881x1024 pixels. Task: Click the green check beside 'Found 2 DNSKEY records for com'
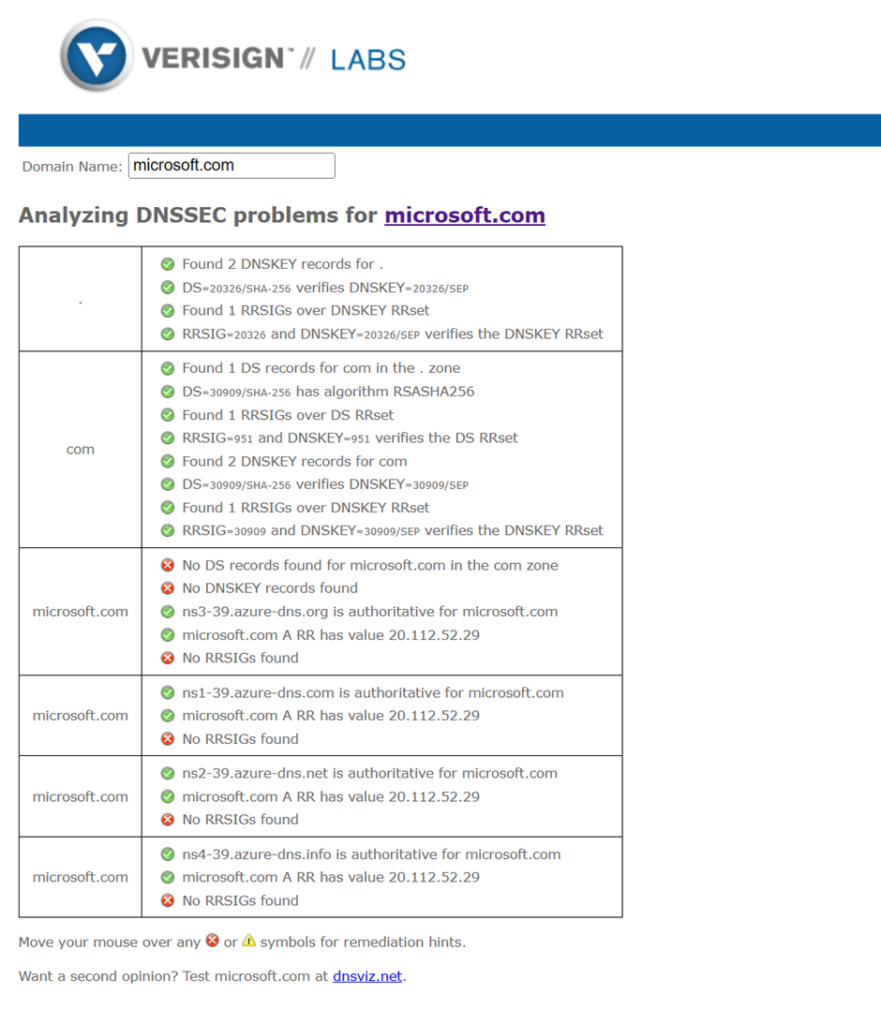tap(168, 461)
